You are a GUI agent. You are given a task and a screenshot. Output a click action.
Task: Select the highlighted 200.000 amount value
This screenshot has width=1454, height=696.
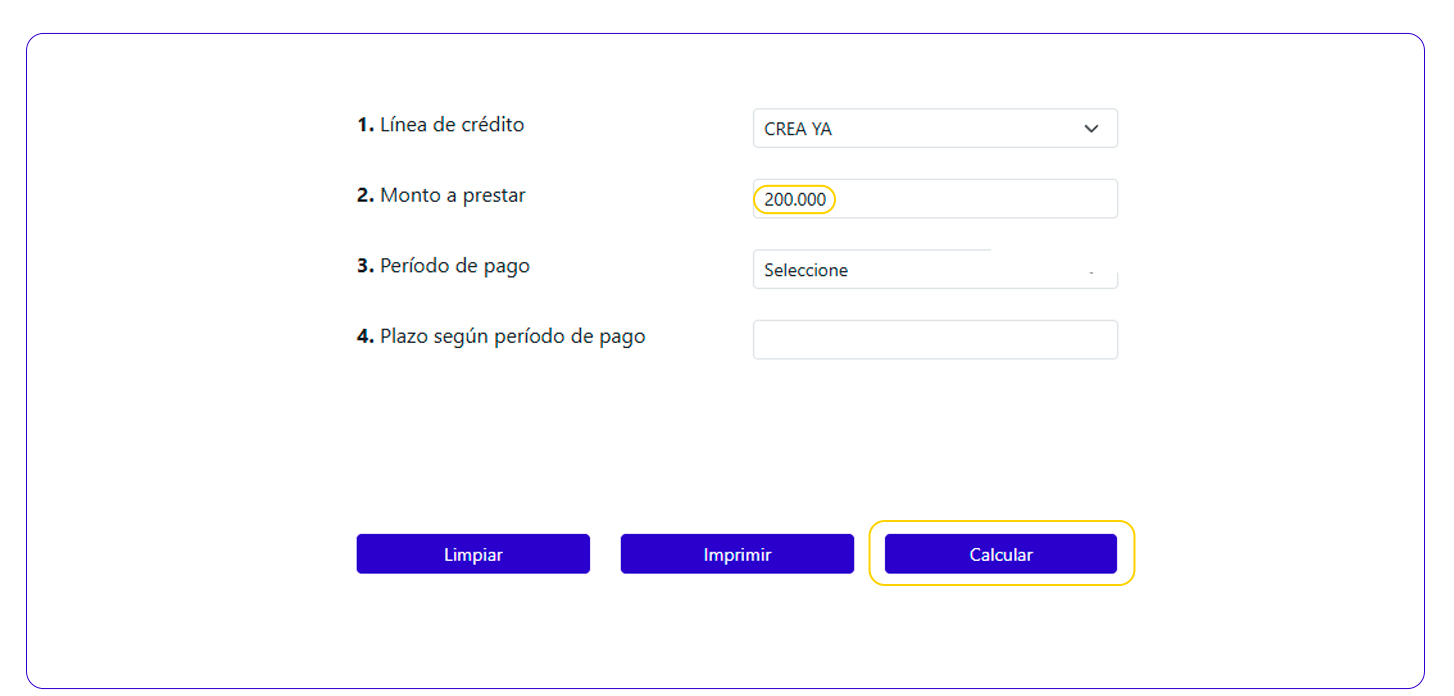pos(795,200)
